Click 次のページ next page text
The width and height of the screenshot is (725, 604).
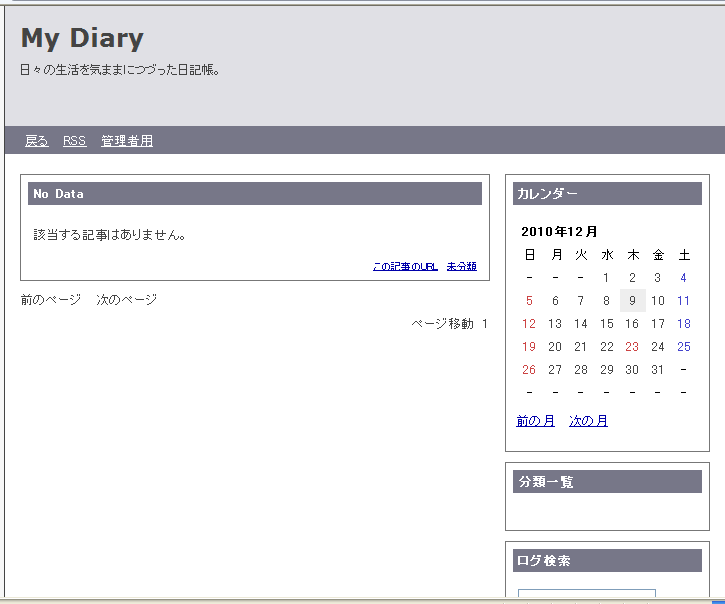(x=127, y=300)
